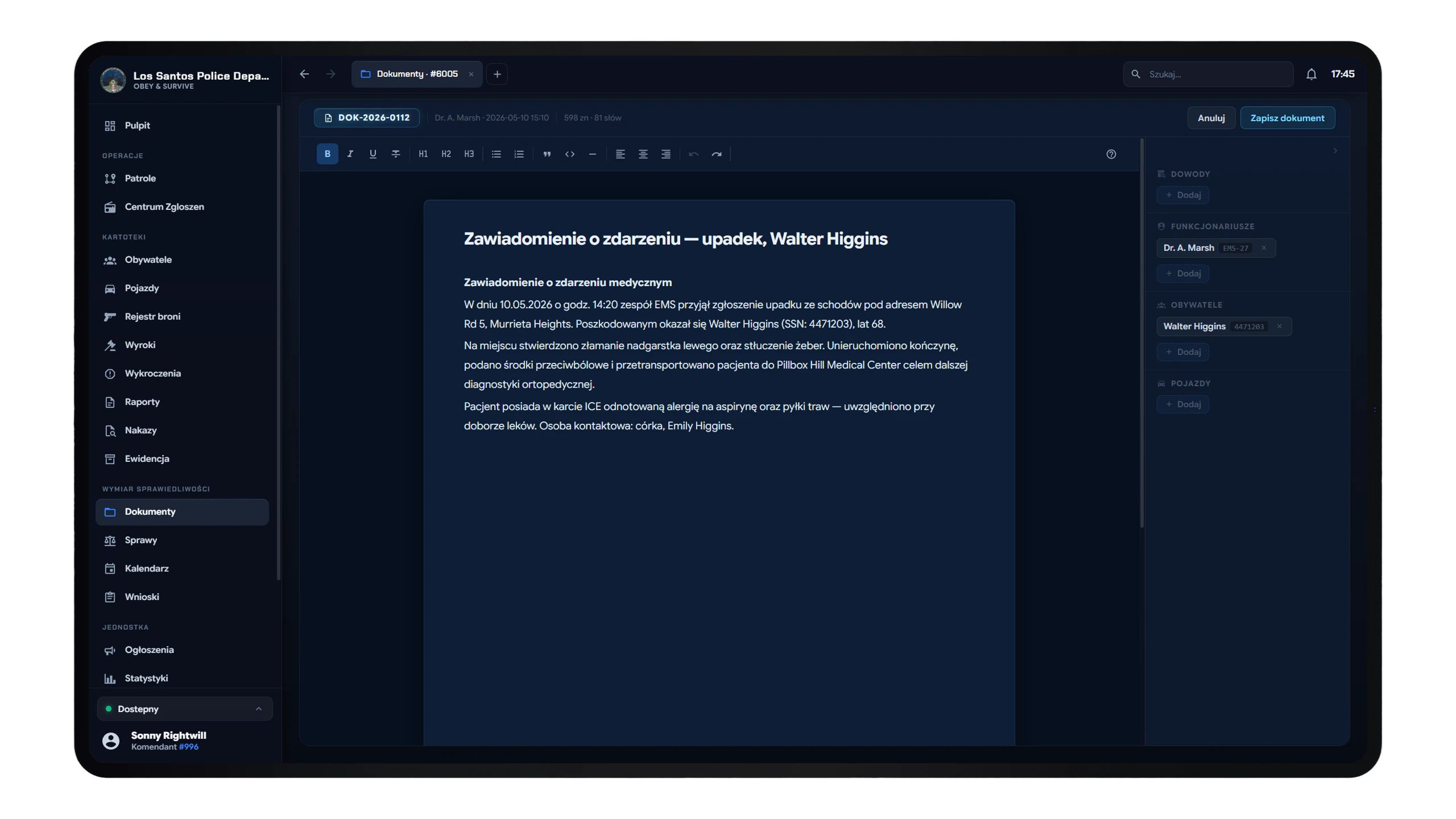Toggle italic text formatting
The height and width of the screenshot is (819, 1456).
(x=350, y=154)
